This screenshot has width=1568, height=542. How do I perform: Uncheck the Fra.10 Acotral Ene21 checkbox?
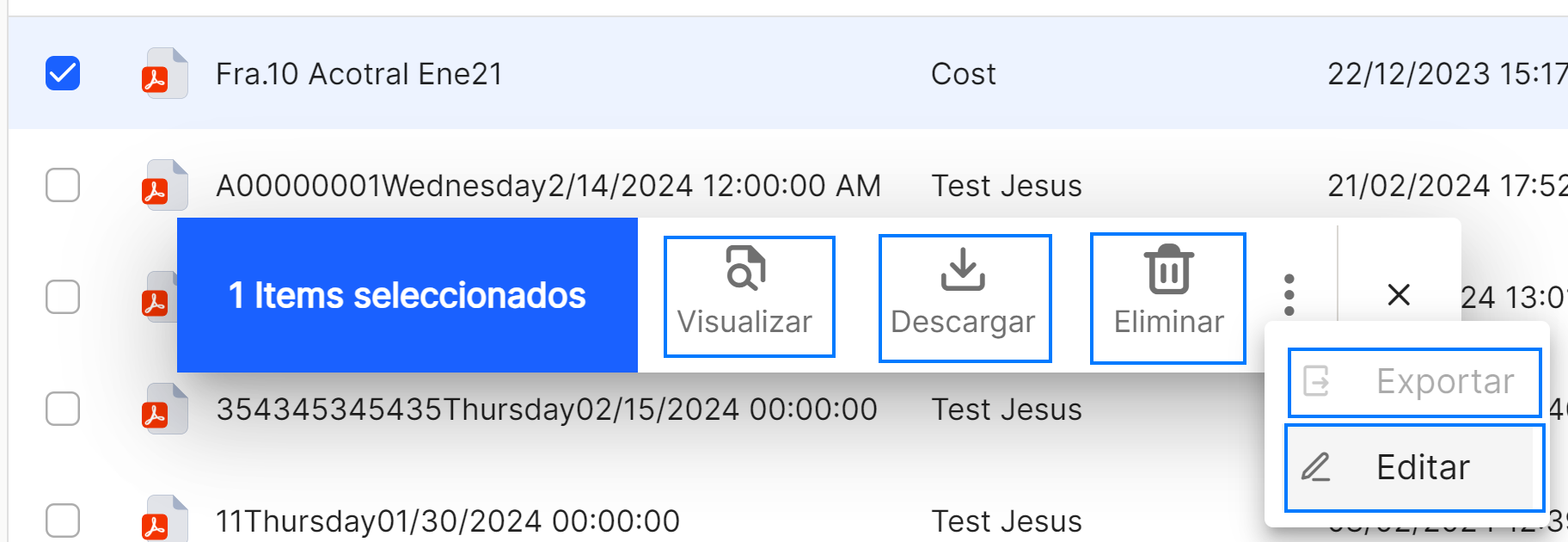coord(63,74)
